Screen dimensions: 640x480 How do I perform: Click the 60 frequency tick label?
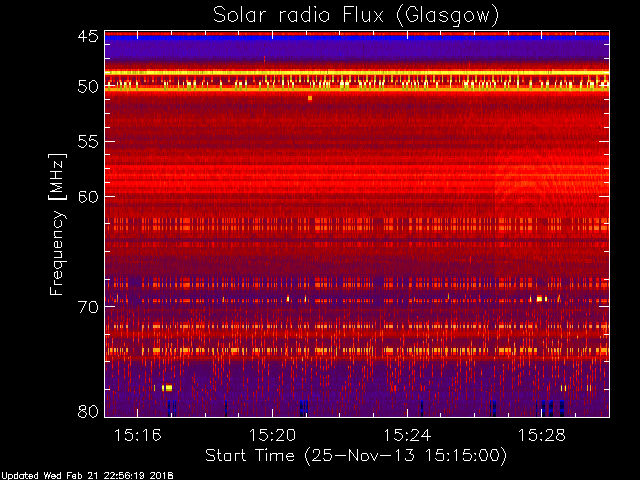tap(88, 197)
